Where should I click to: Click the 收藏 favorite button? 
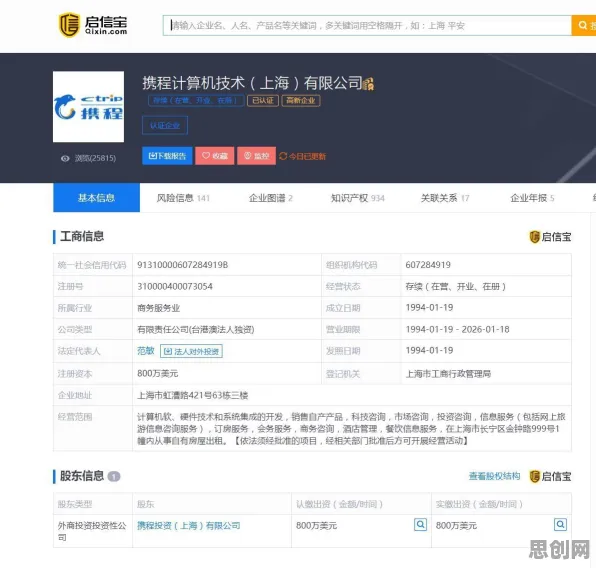pyautogui.click(x=215, y=156)
